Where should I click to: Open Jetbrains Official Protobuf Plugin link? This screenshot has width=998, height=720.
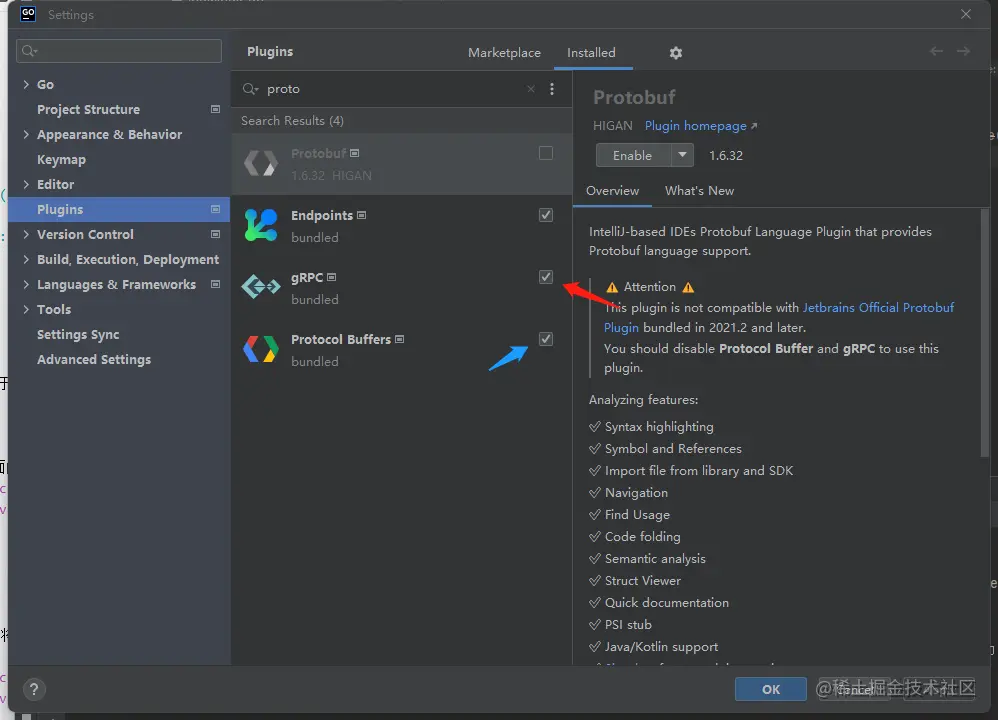coord(878,307)
